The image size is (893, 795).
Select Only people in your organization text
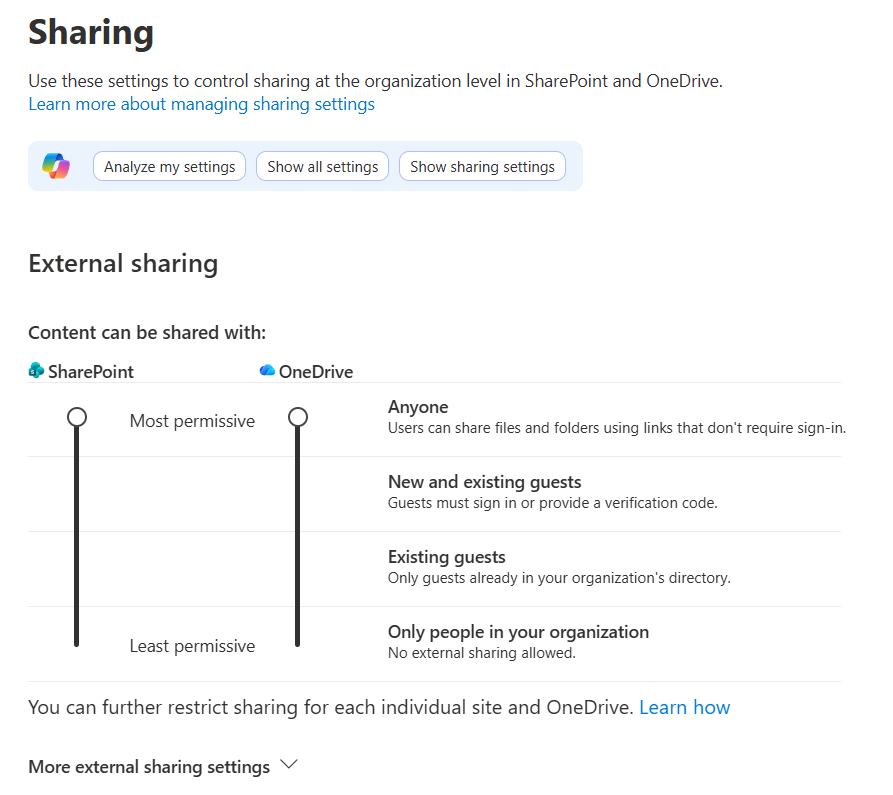coord(518,632)
